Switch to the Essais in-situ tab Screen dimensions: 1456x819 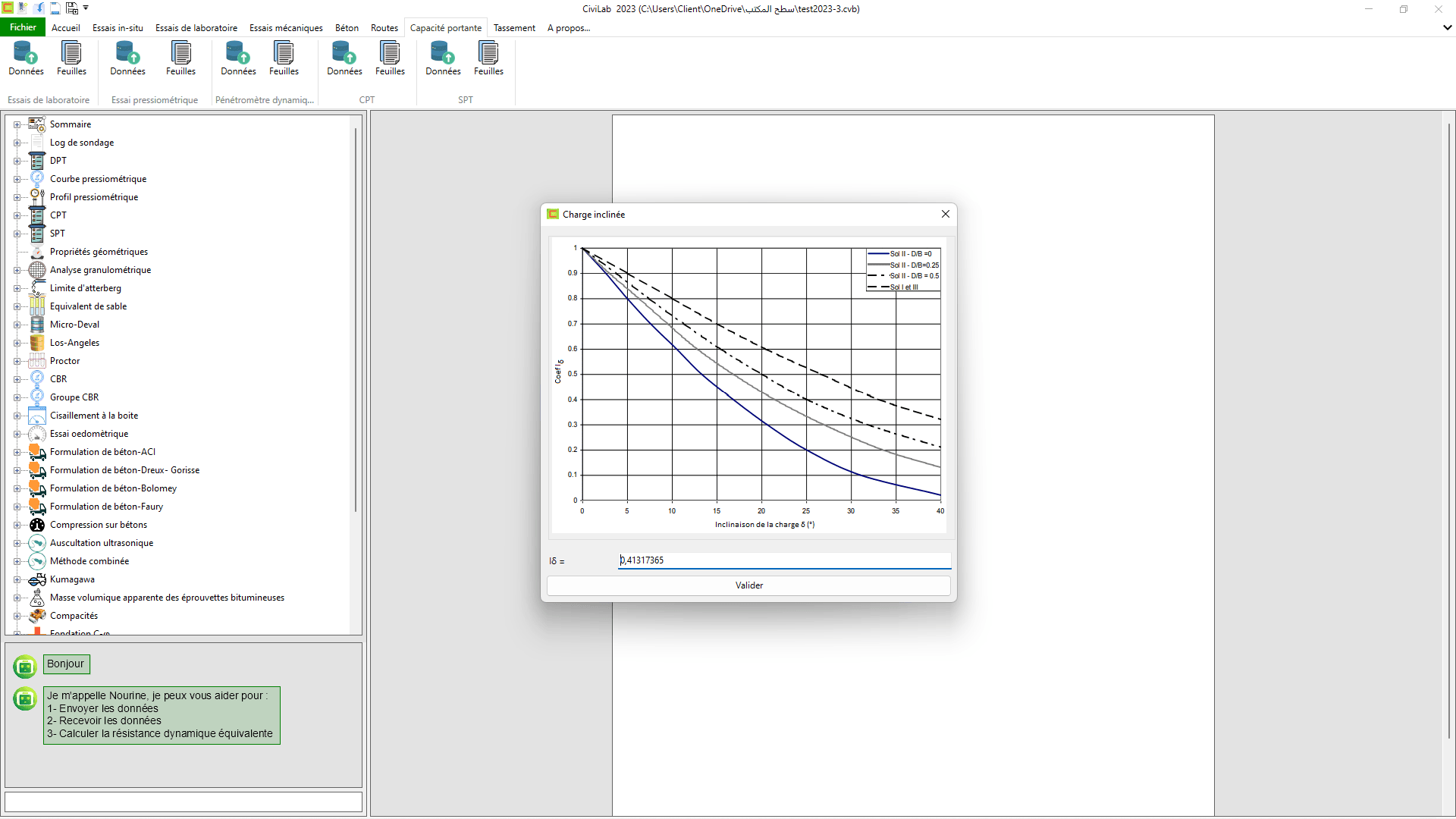tap(118, 28)
